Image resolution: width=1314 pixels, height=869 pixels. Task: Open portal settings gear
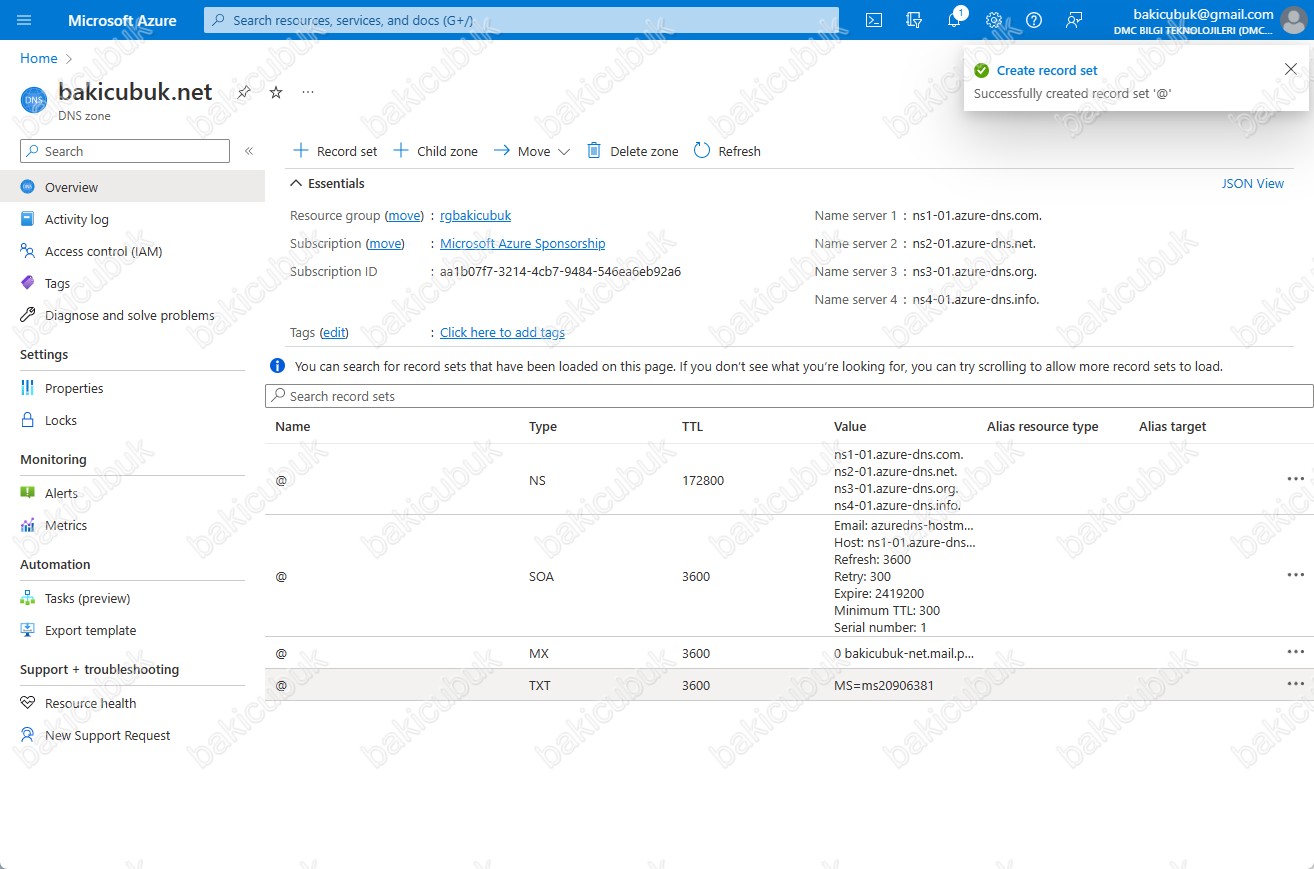point(994,20)
